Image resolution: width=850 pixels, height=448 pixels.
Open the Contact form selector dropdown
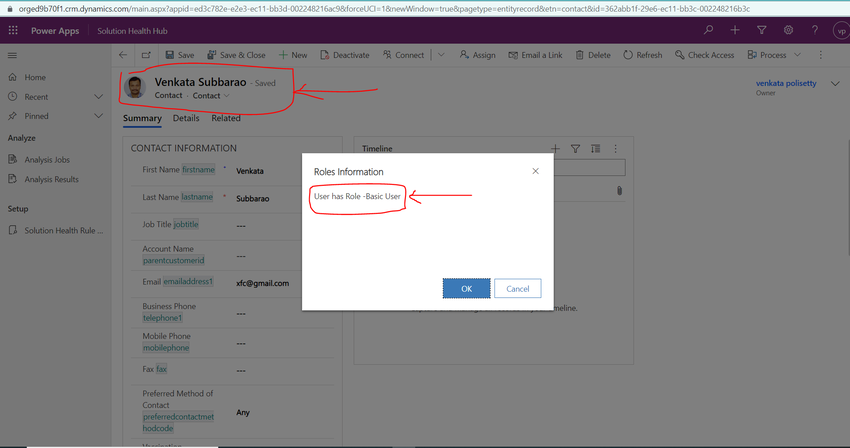tap(211, 95)
